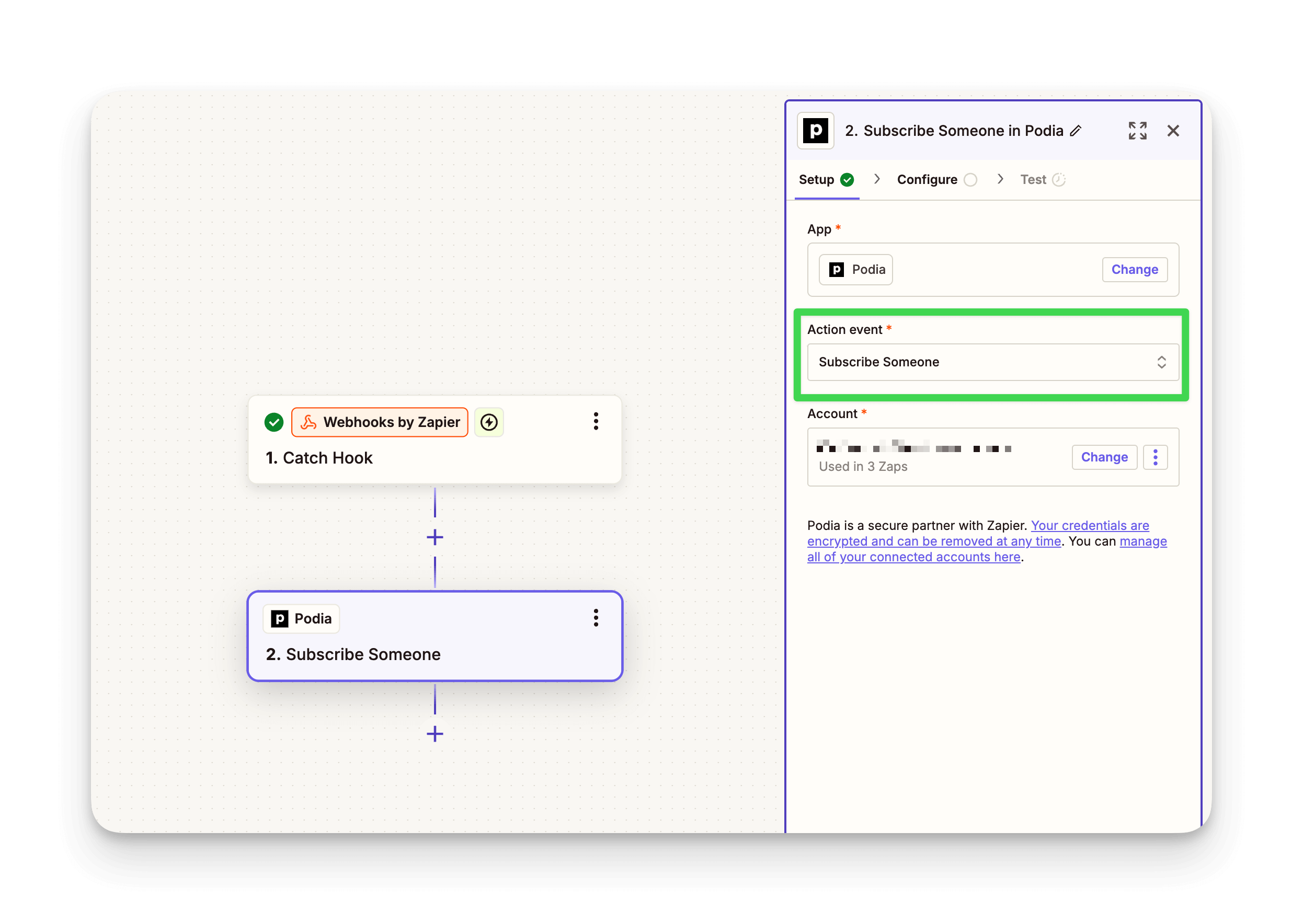Click the Podia logo in panel header
1303x924 pixels.
(815, 131)
